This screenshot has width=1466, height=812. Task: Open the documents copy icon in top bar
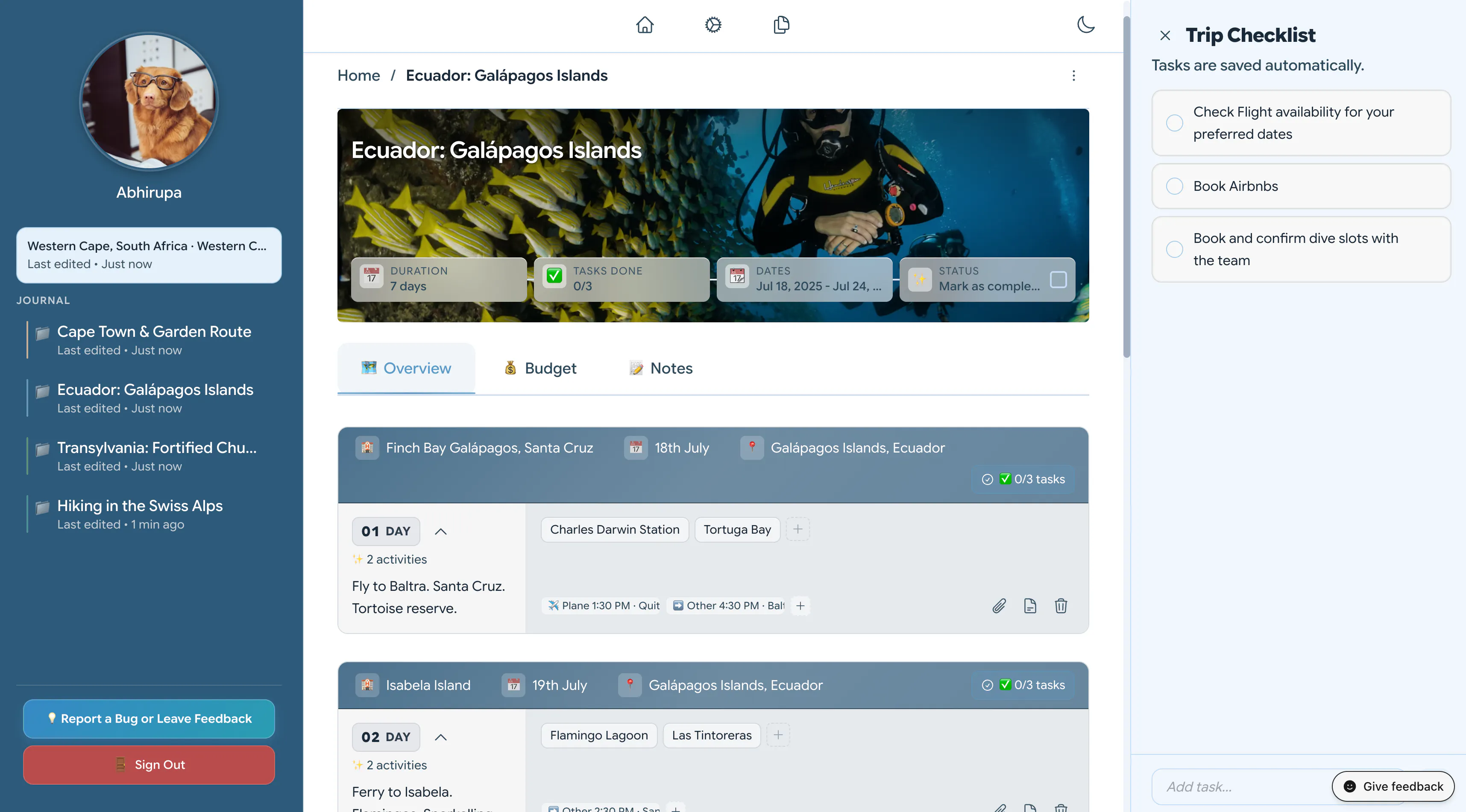(781, 25)
